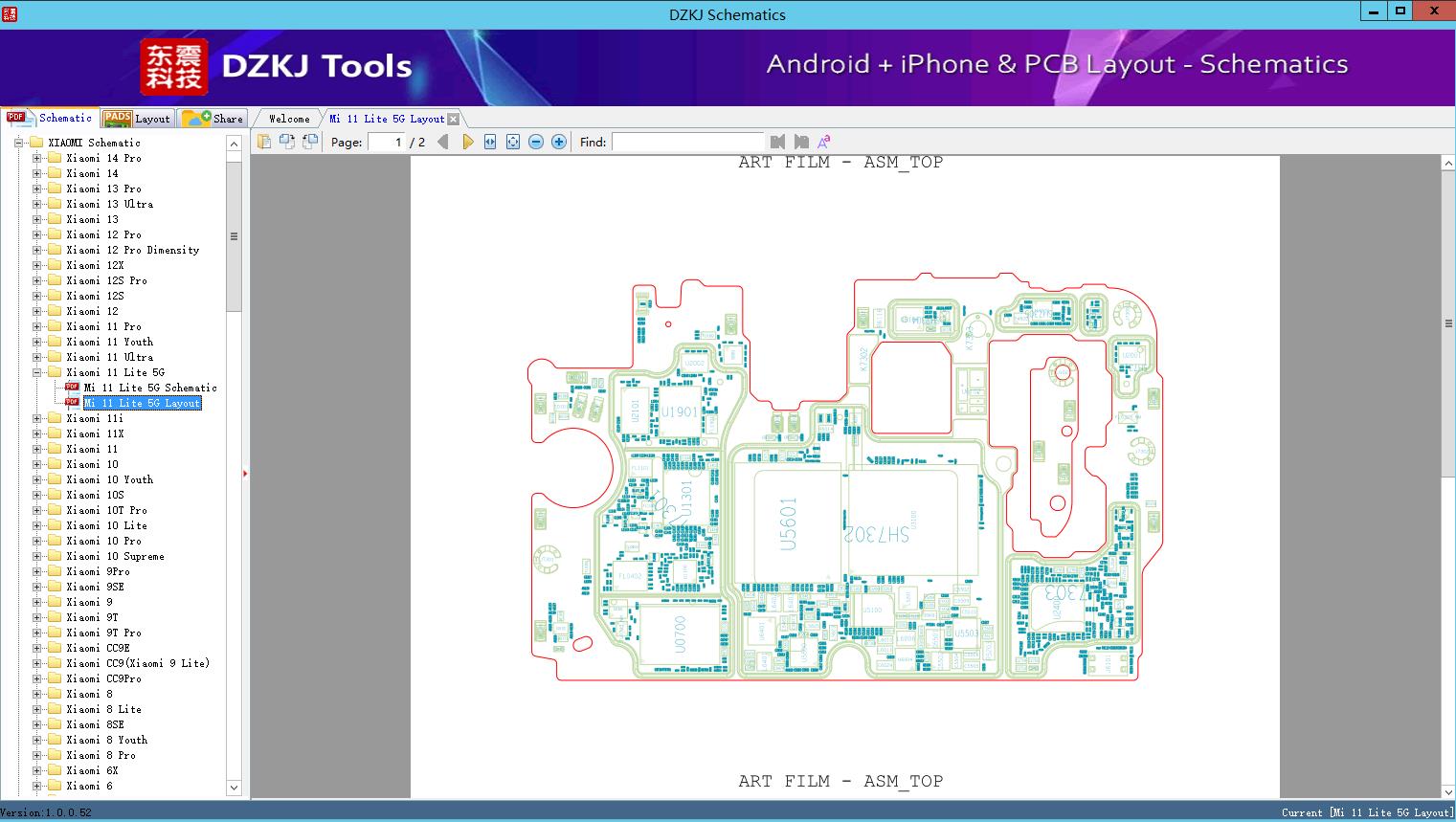The width and height of the screenshot is (1456, 822).
Task: Collapse the Xiaomi 11 Lite 5G folder
Action: click(36, 372)
